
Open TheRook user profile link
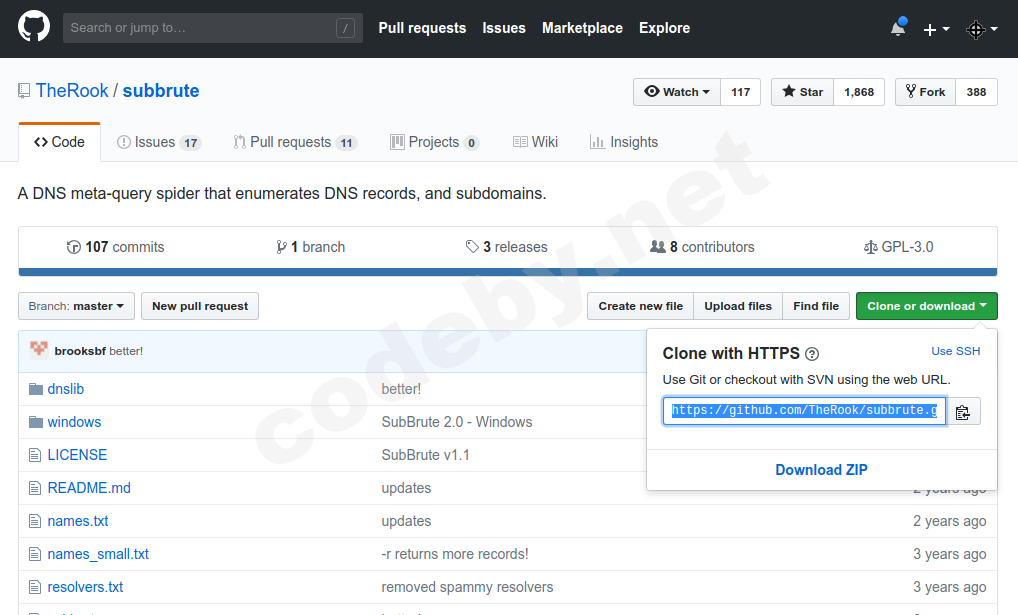(72, 90)
